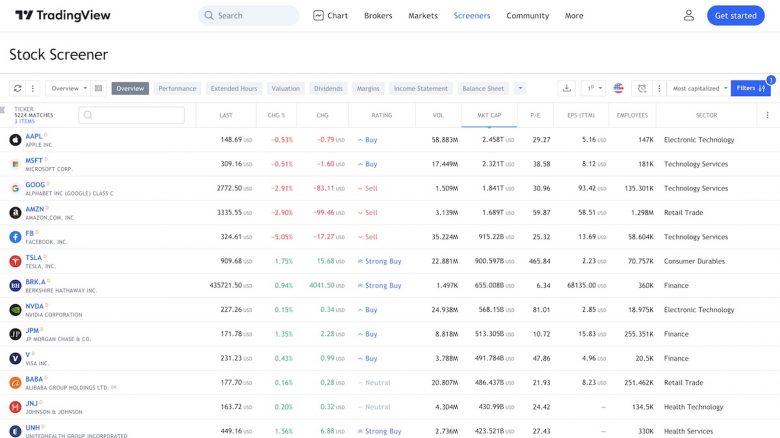Click the Johnson & Johnson logo icon
This screenshot has width=780, height=438.
15,407
